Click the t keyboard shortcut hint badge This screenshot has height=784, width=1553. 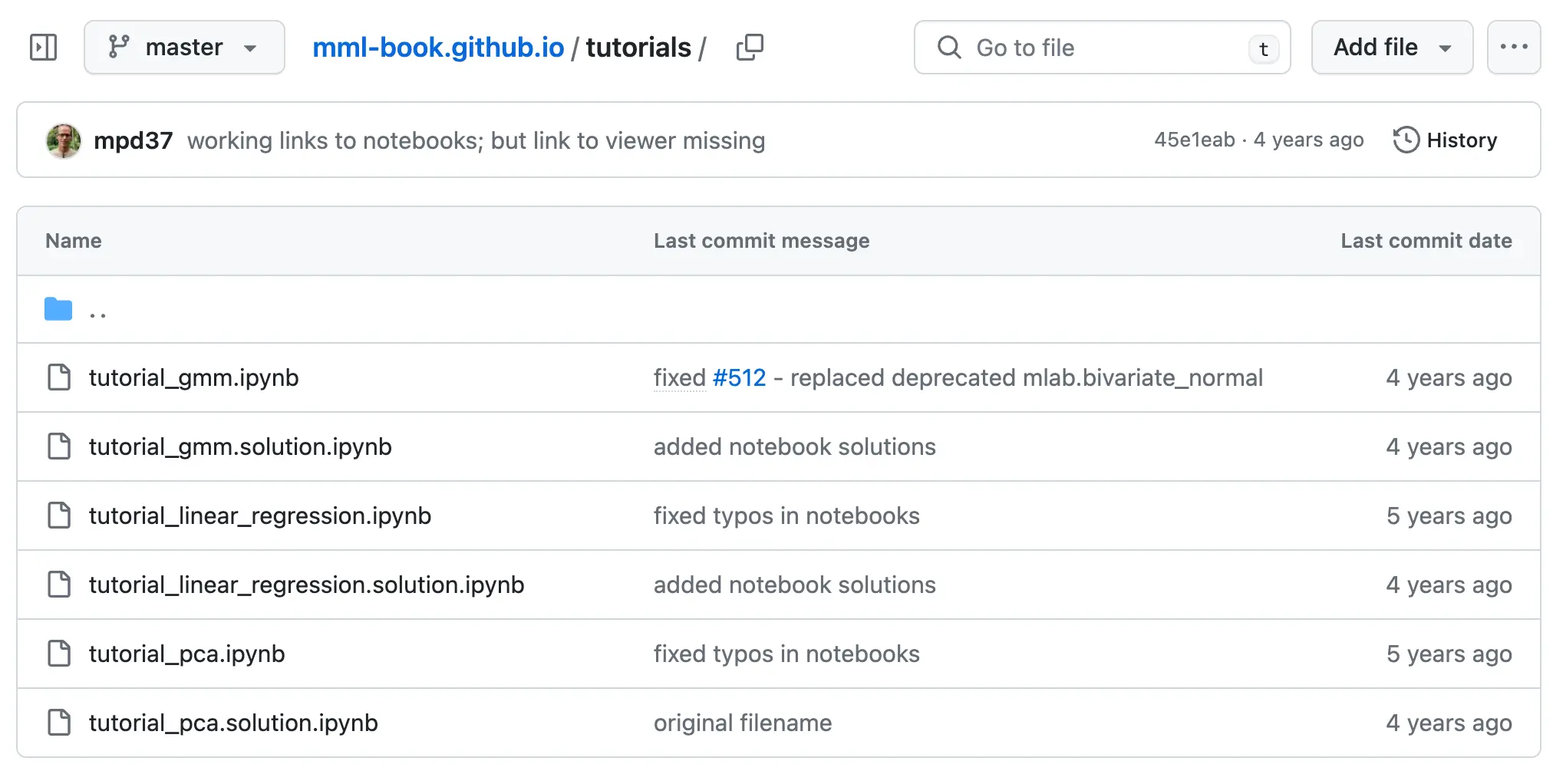click(x=1263, y=49)
